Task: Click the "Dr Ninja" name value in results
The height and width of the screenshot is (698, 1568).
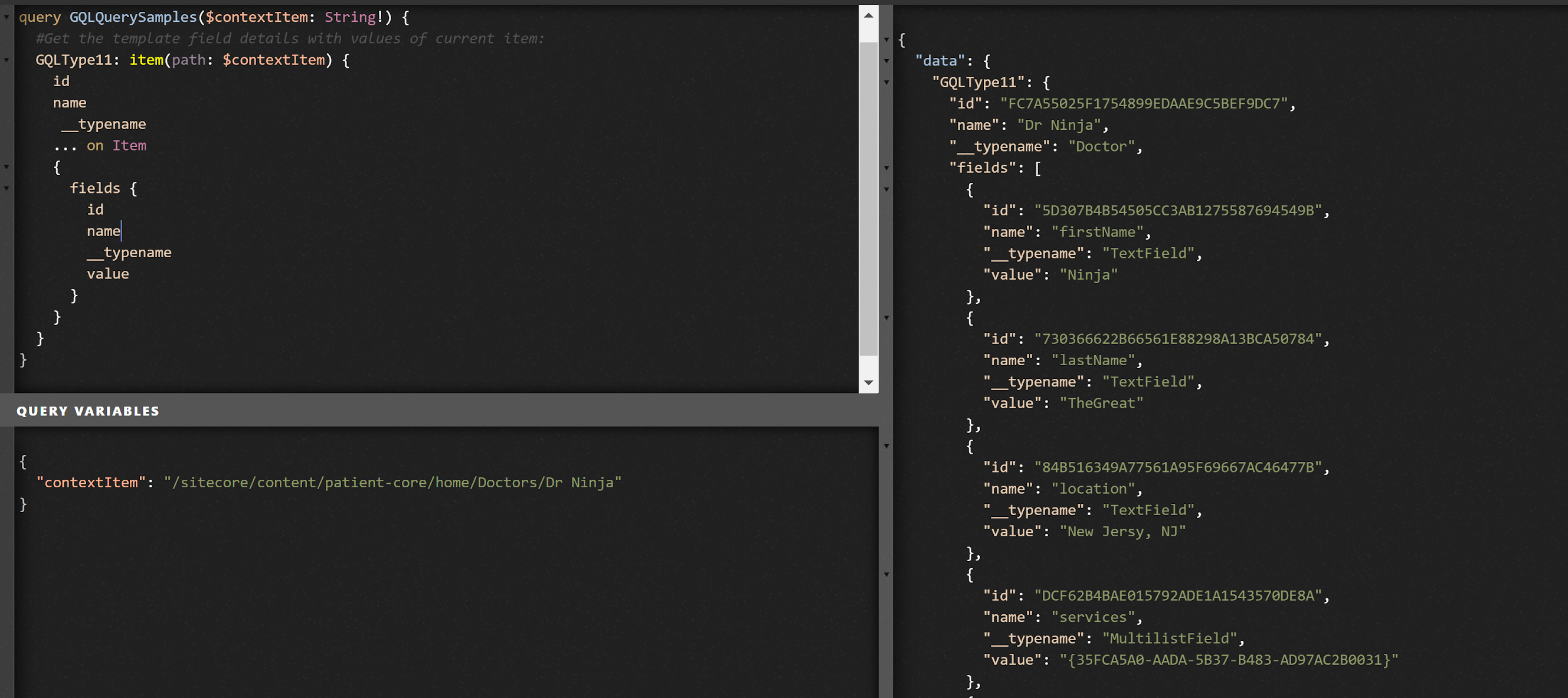Action: point(1059,124)
